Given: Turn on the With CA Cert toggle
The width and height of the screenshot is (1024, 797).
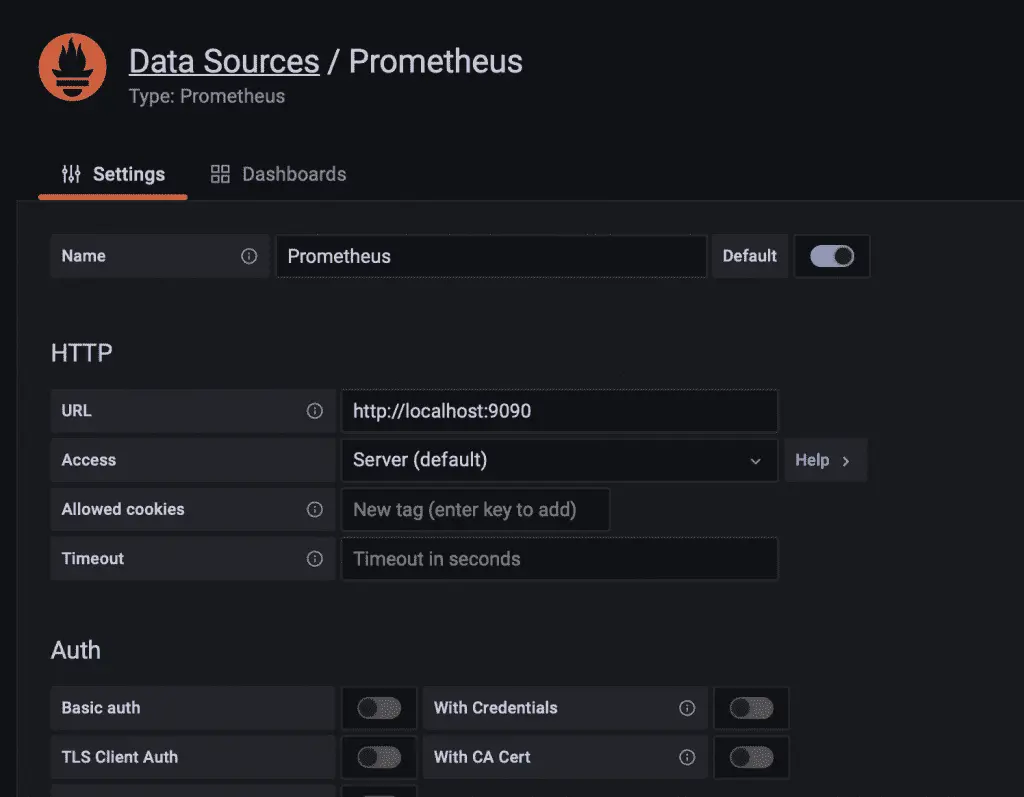Looking at the screenshot, I should [x=751, y=757].
